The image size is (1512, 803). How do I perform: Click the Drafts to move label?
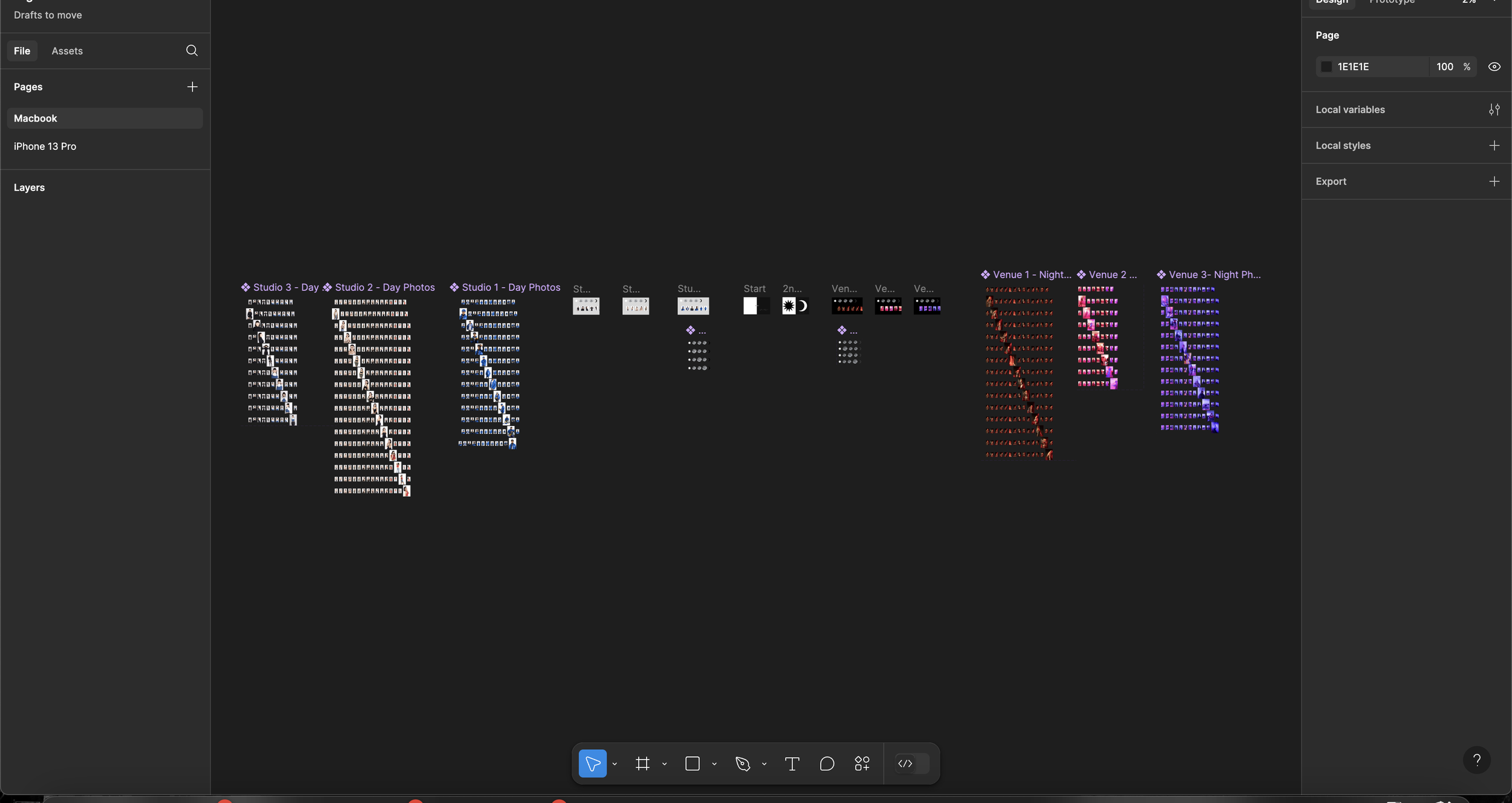click(x=48, y=15)
